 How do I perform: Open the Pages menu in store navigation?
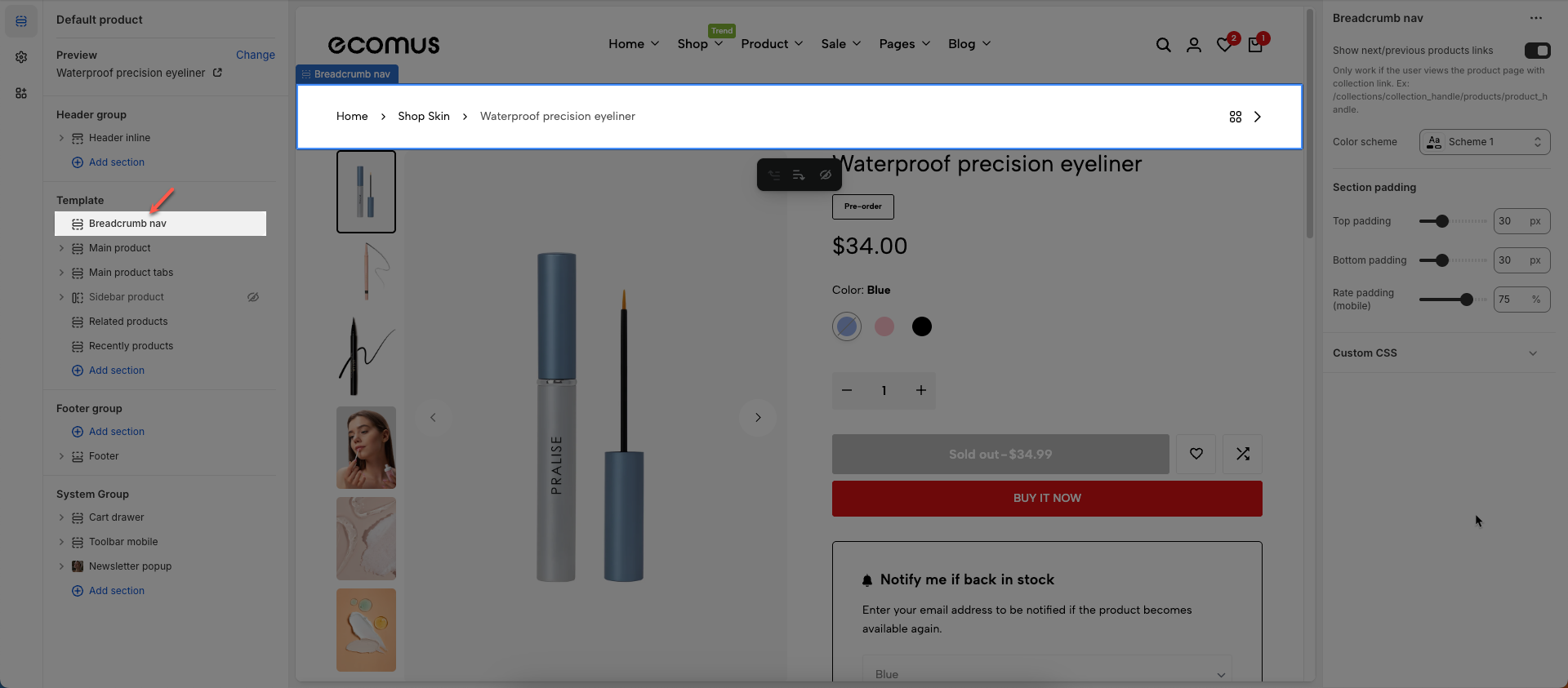905,44
